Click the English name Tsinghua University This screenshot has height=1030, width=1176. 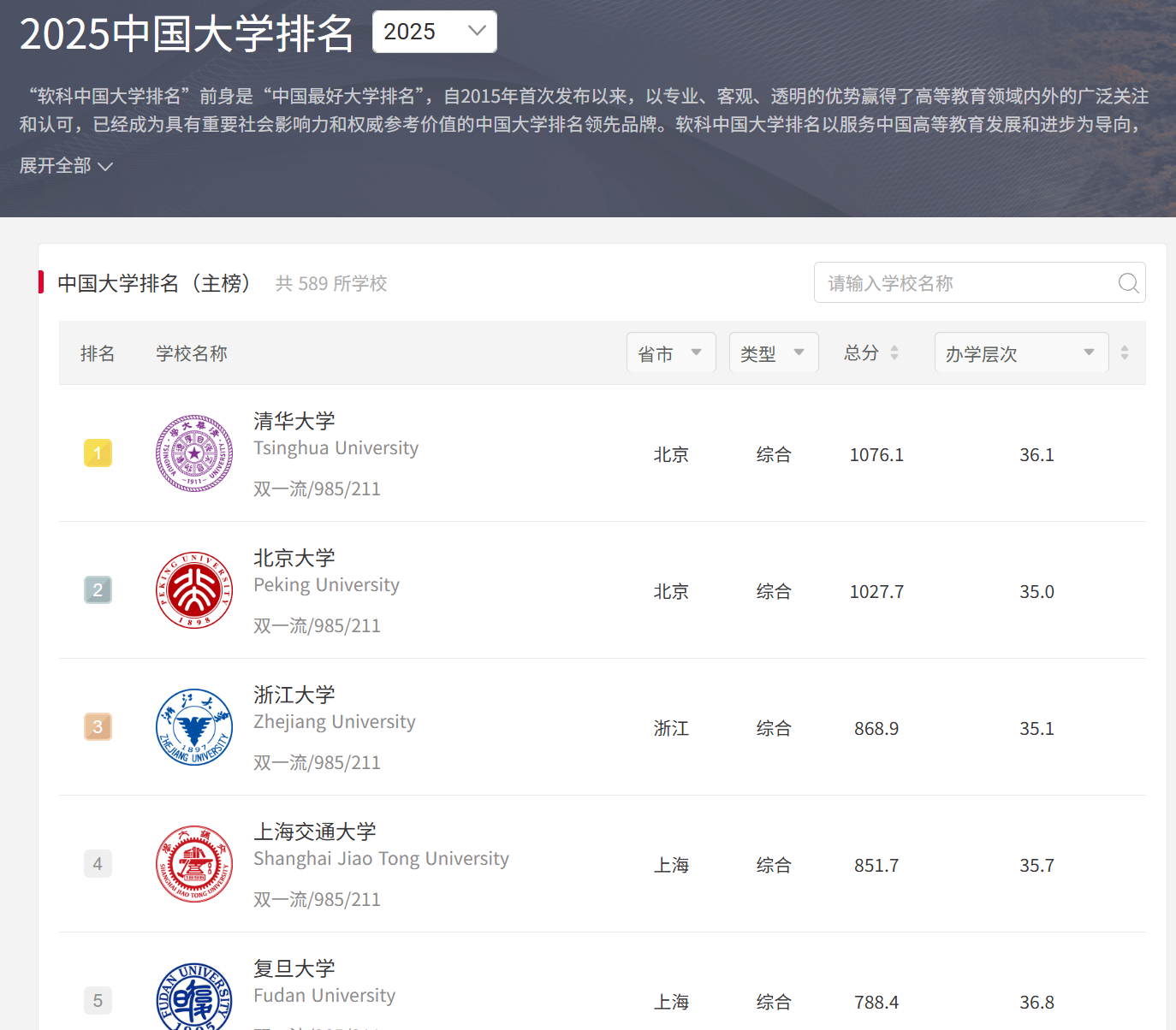(x=336, y=448)
